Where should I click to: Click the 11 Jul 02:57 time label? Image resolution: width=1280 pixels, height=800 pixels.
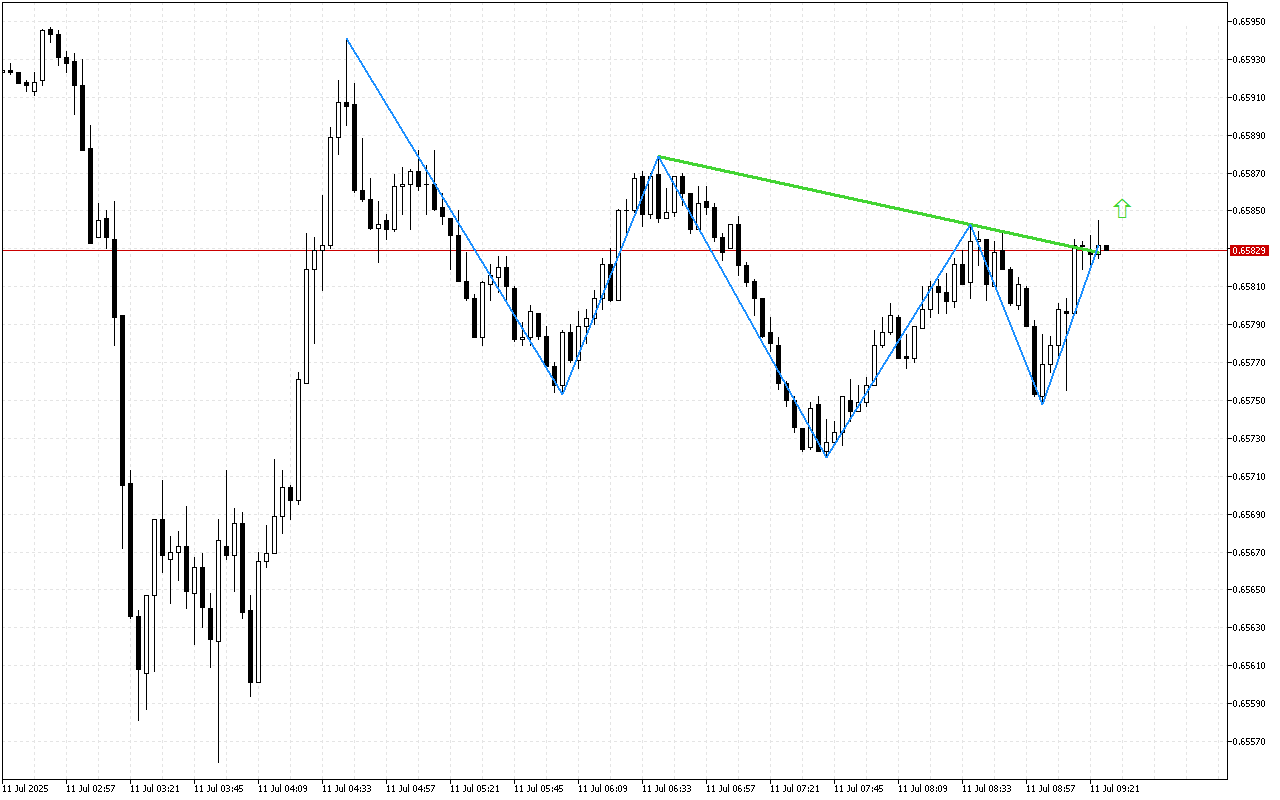tap(90, 788)
